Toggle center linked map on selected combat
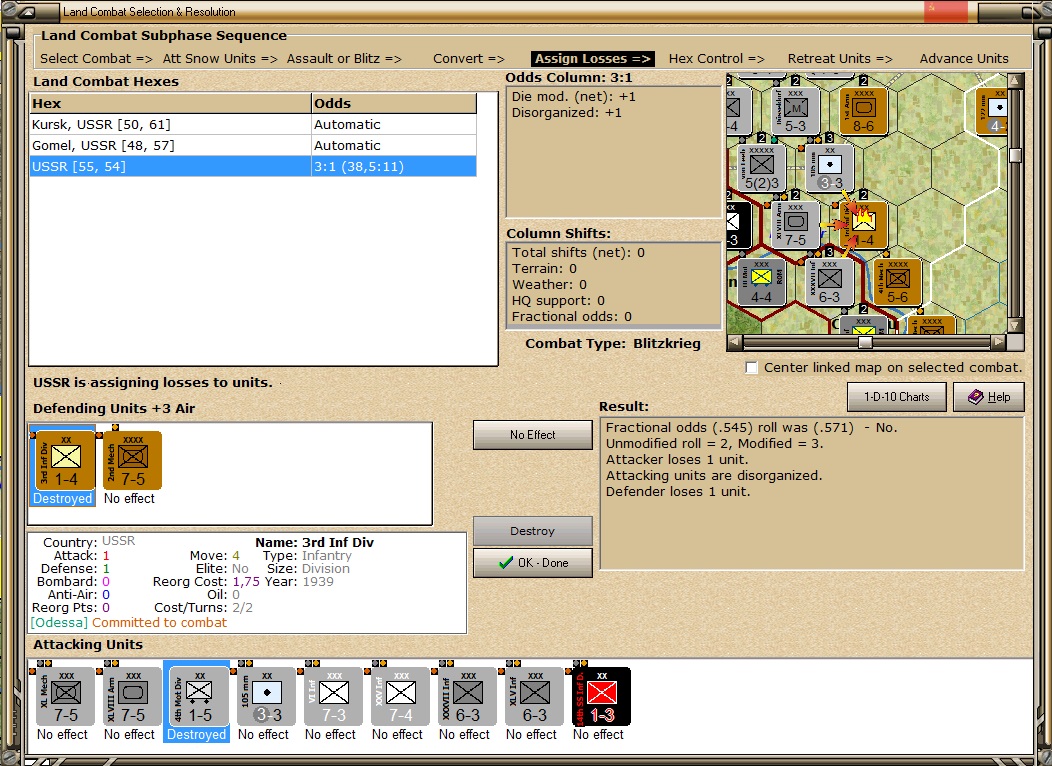This screenshot has width=1052, height=766. point(752,368)
